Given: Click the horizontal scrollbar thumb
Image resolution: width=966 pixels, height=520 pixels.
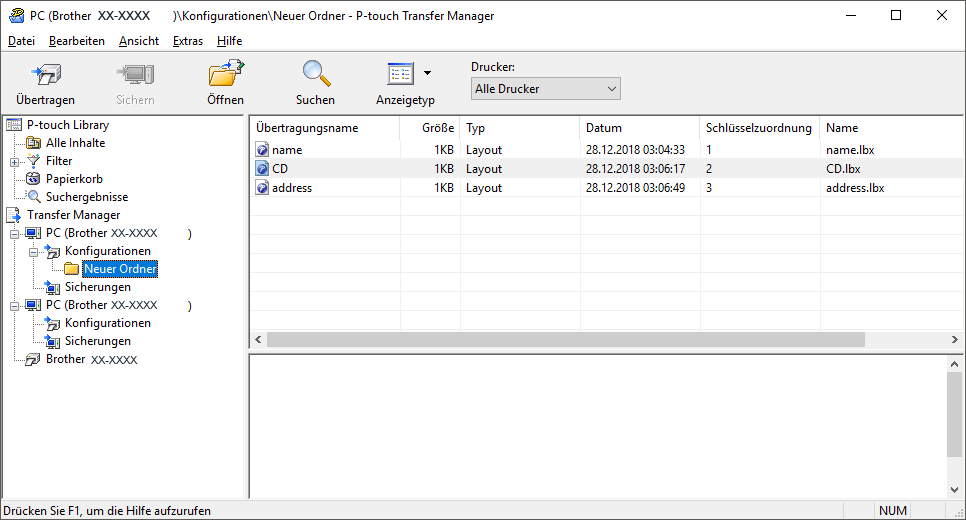Looking at the screenshot, I should pyautogui.click(x=566, y=339).
